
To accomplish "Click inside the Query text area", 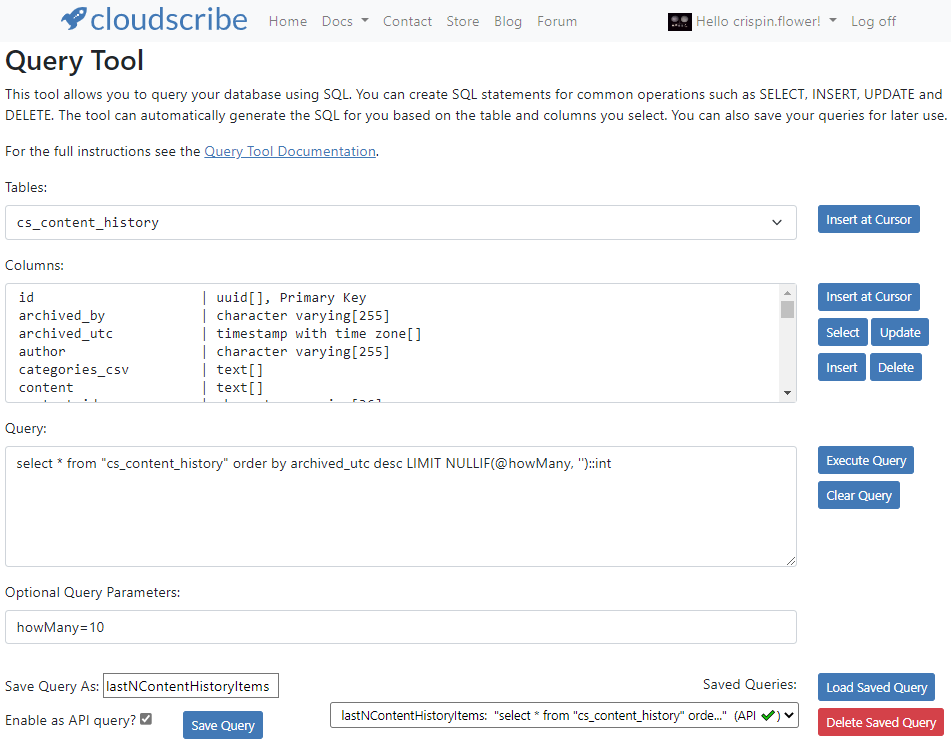I will coord(401,507).
